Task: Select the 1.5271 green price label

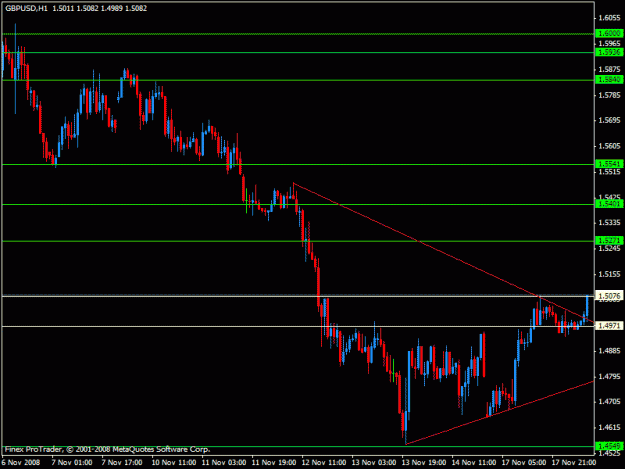Action: [609, 241]
